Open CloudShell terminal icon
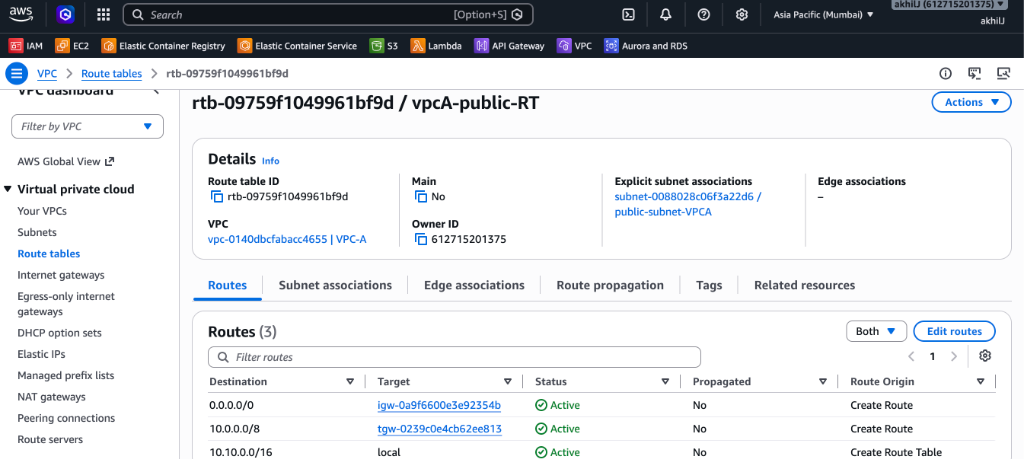The height and width of the screenshot is (459, 1024). point(628,14)
